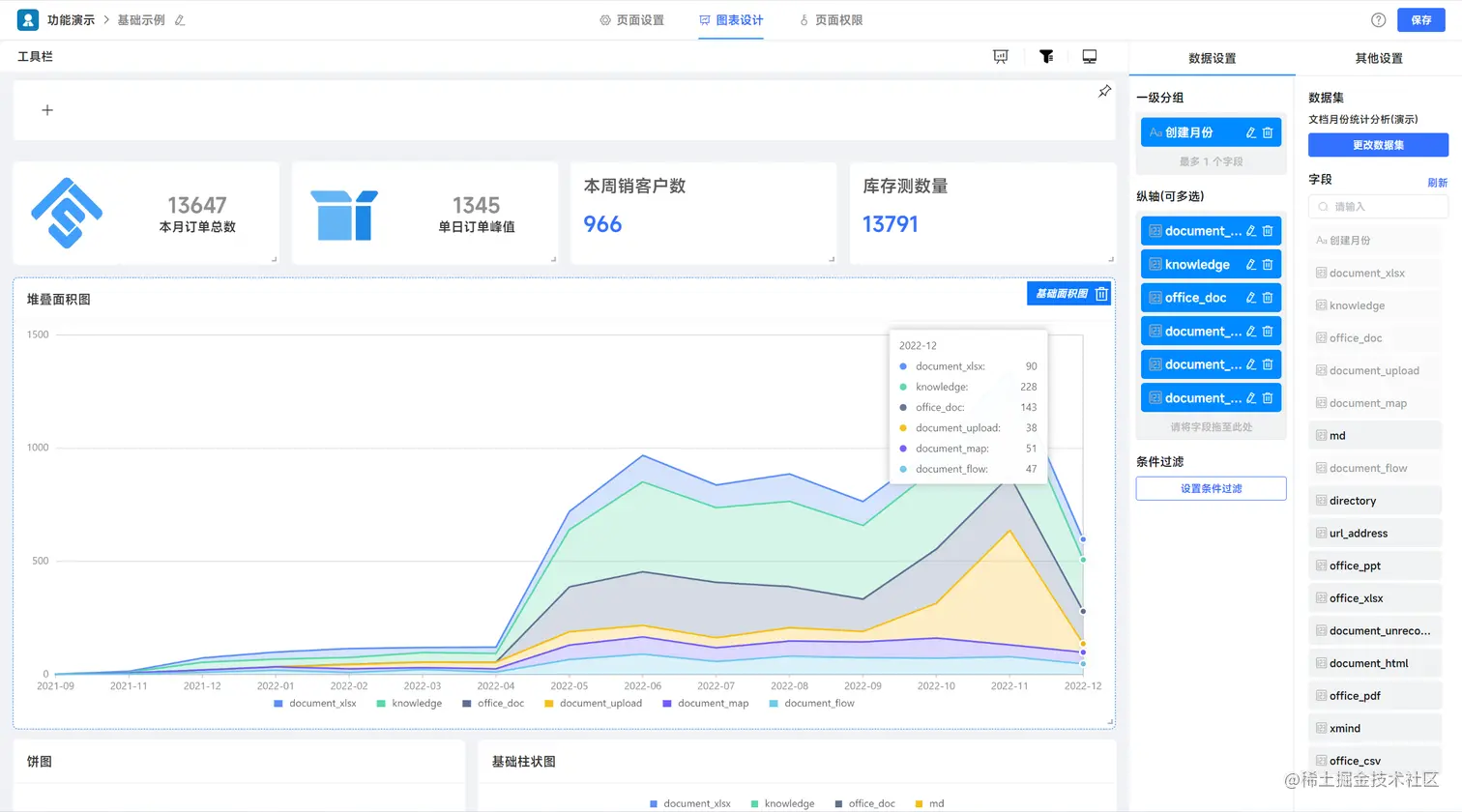Toggle knowledge in the 基础柱状图 legend

(x=782, y=804)
